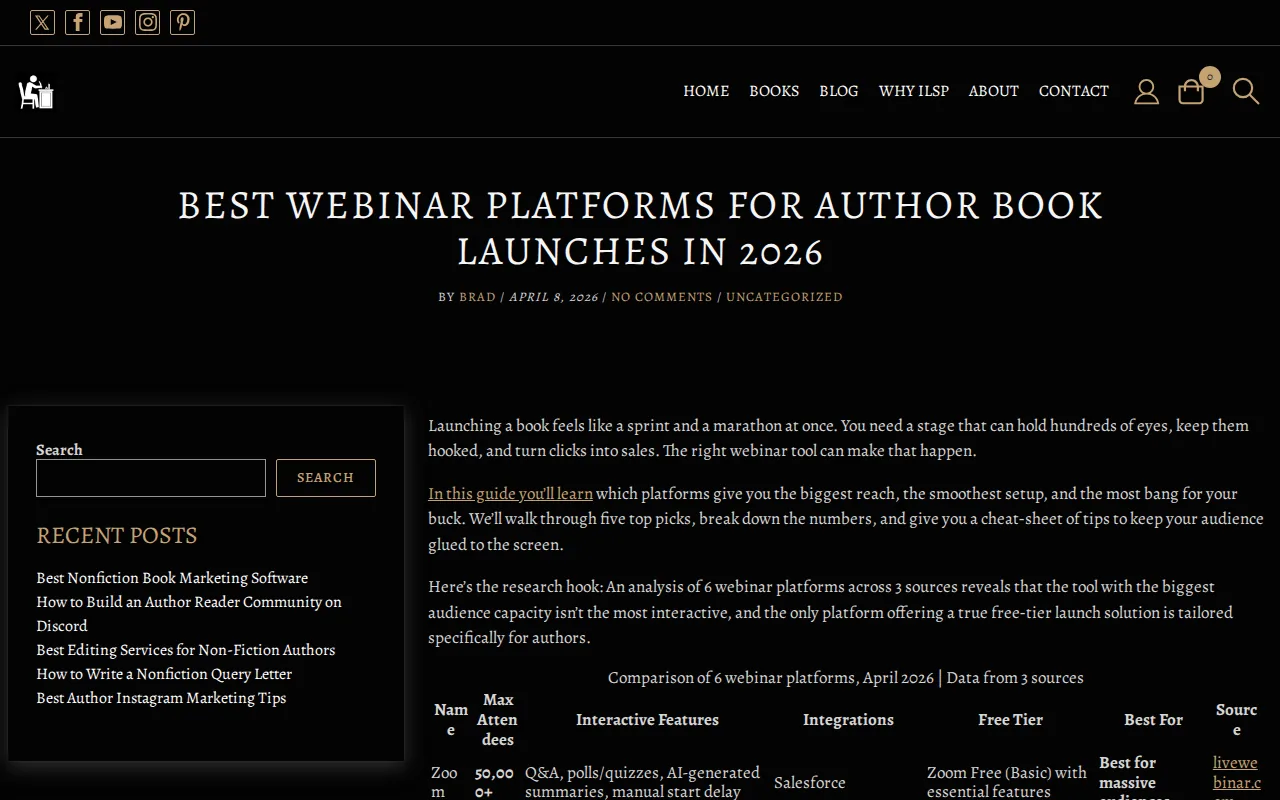This screenshot has height=800, width=1280.
Task: Click the NO COMMENTS link
Action: (x=662, y=297)
